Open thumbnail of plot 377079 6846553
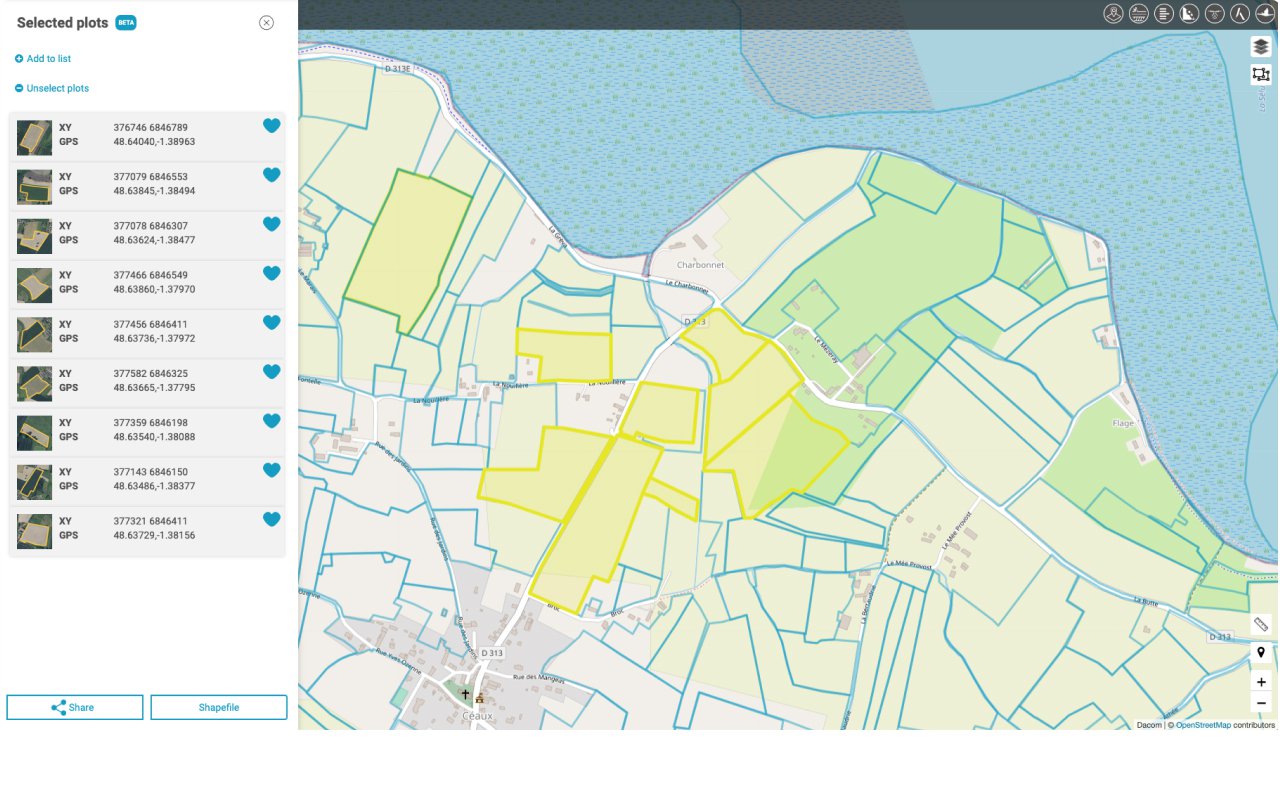This screenshot has height=800, width=1280. tap(34, 186)
